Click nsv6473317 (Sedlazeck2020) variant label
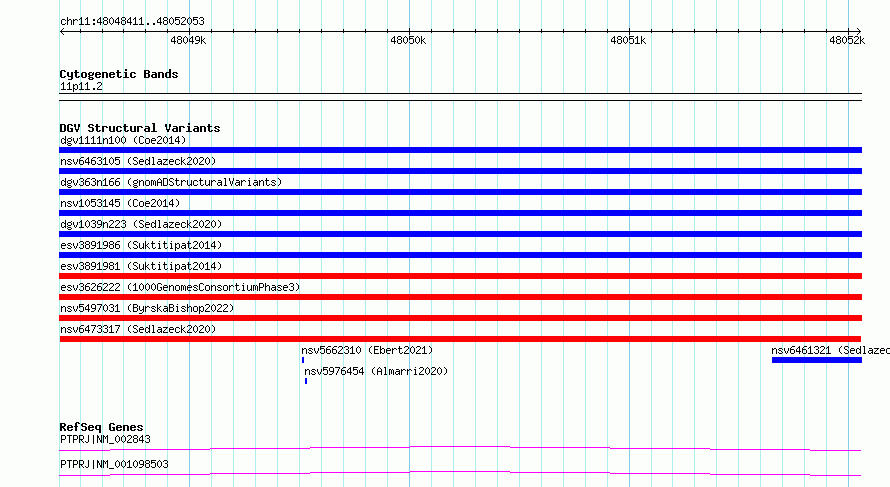Screen dimensions: 890x487 pyautogui.click(x=138, y=329)
